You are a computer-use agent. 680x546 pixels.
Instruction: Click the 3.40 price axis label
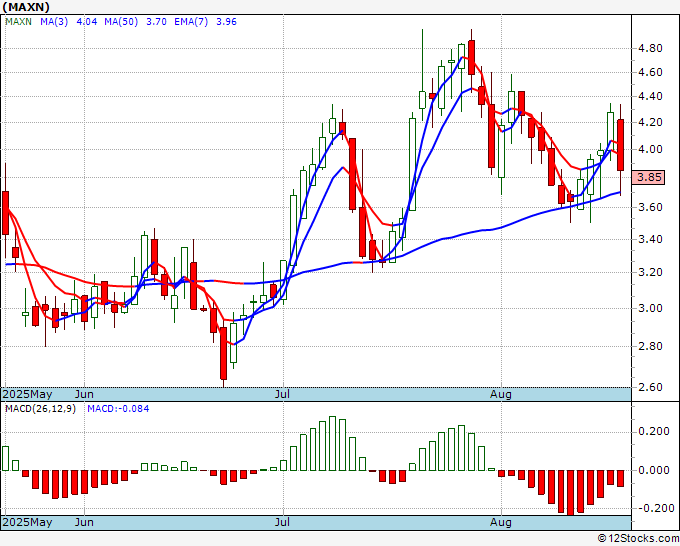click(x=650, y=239)
